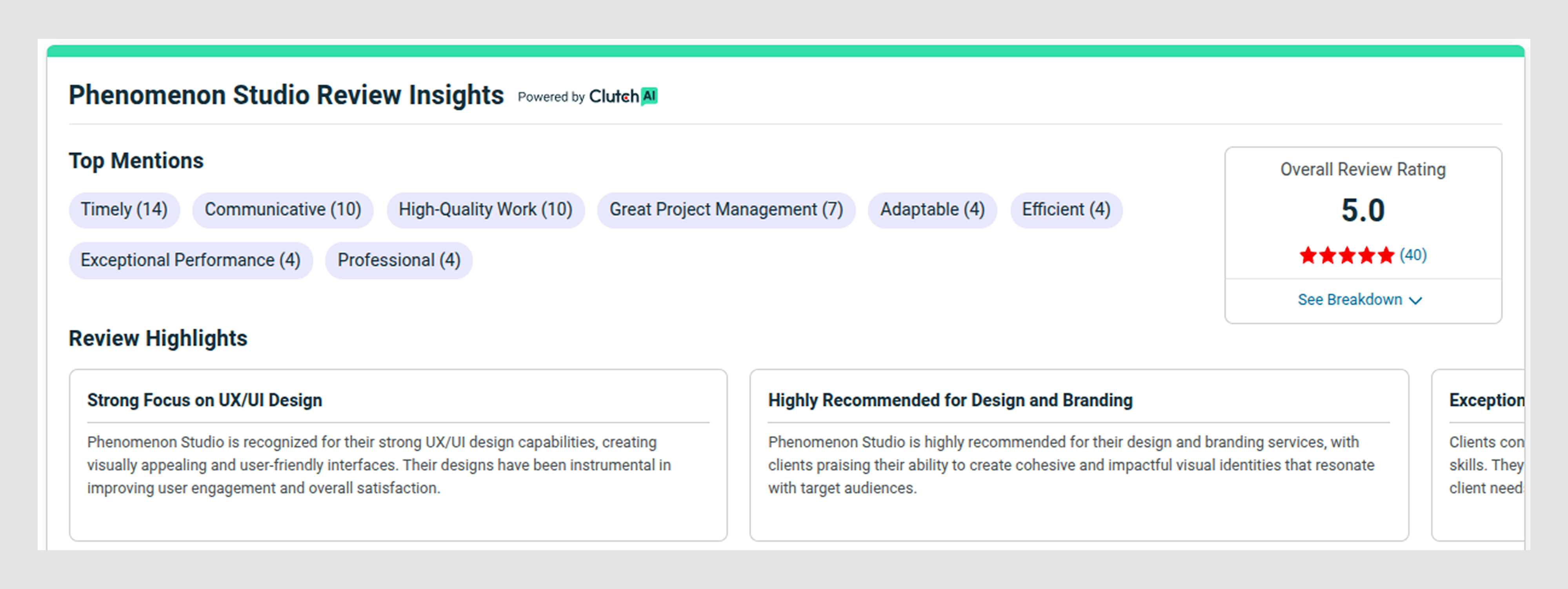Screen dimensions: 1568x589
Task: Click the Clutch AI logo
Action: pos(623,96)
